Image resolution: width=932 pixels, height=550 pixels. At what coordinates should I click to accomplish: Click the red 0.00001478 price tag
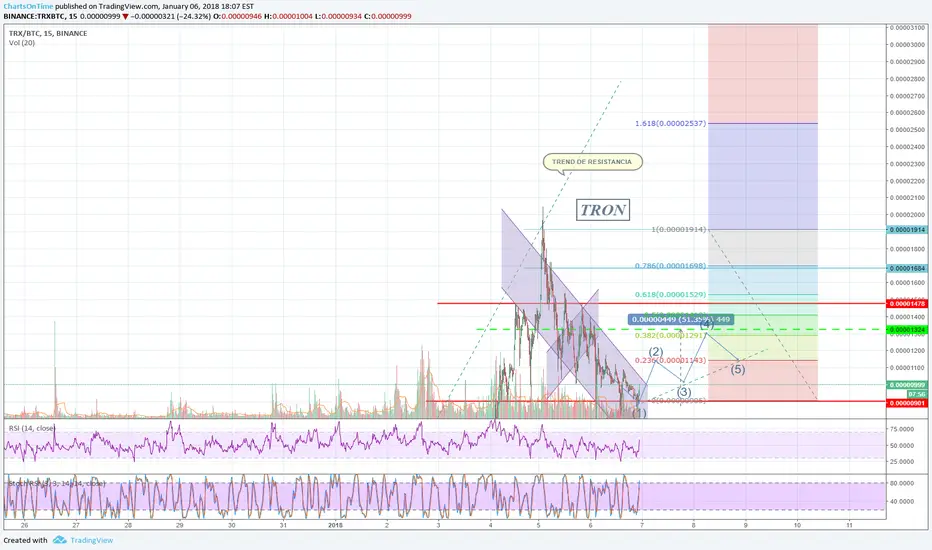click(x=907, y=304)
